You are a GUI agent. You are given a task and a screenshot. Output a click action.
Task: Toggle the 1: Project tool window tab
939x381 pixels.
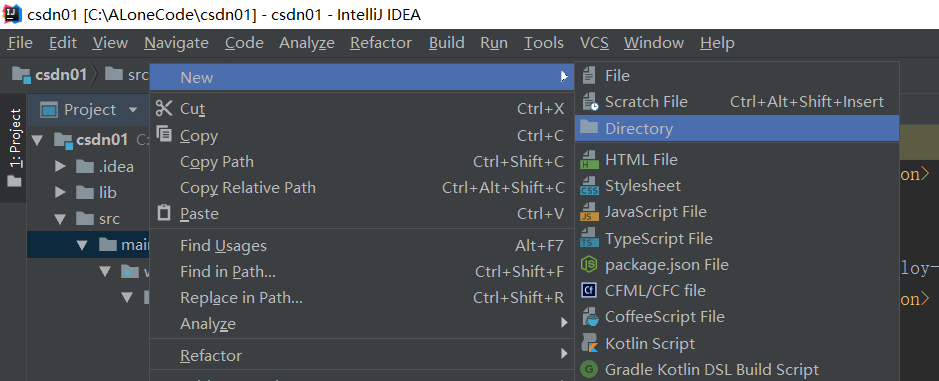tap(14, 147)
